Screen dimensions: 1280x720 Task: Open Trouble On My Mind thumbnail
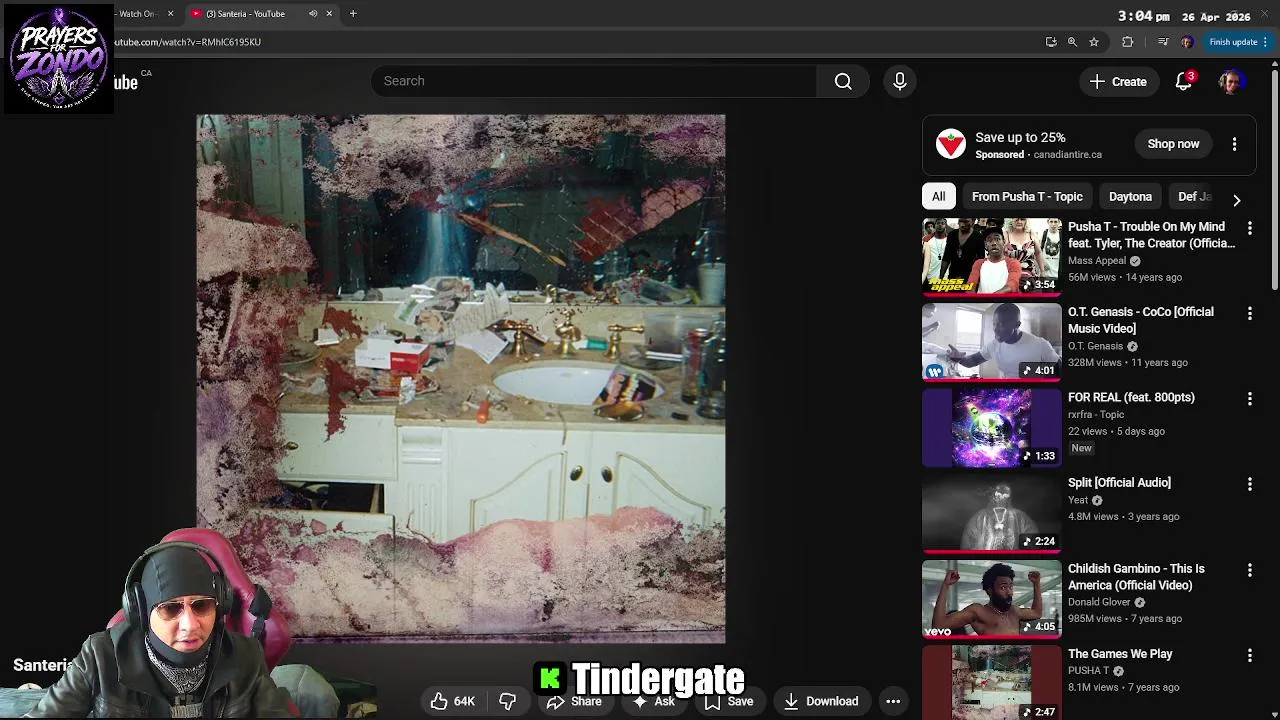pos(991,257)
